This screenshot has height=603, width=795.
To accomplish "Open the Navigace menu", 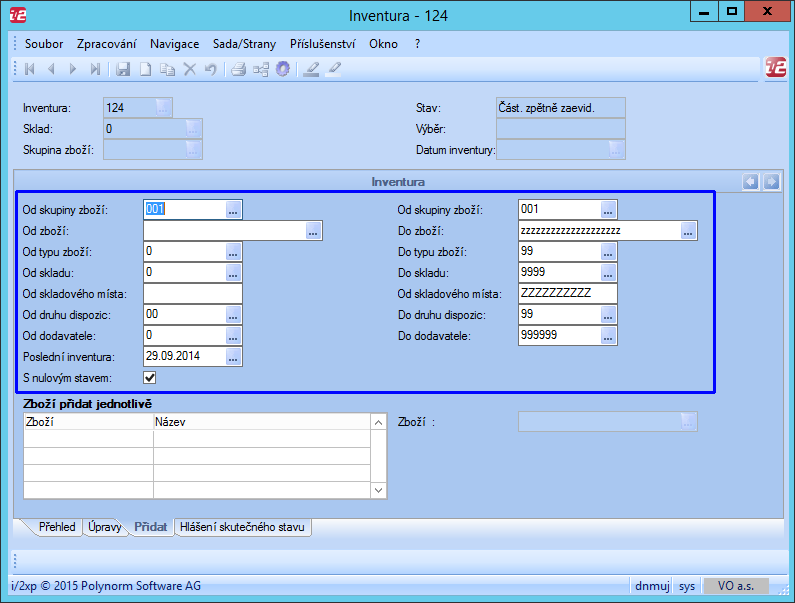I will [174, 44].
